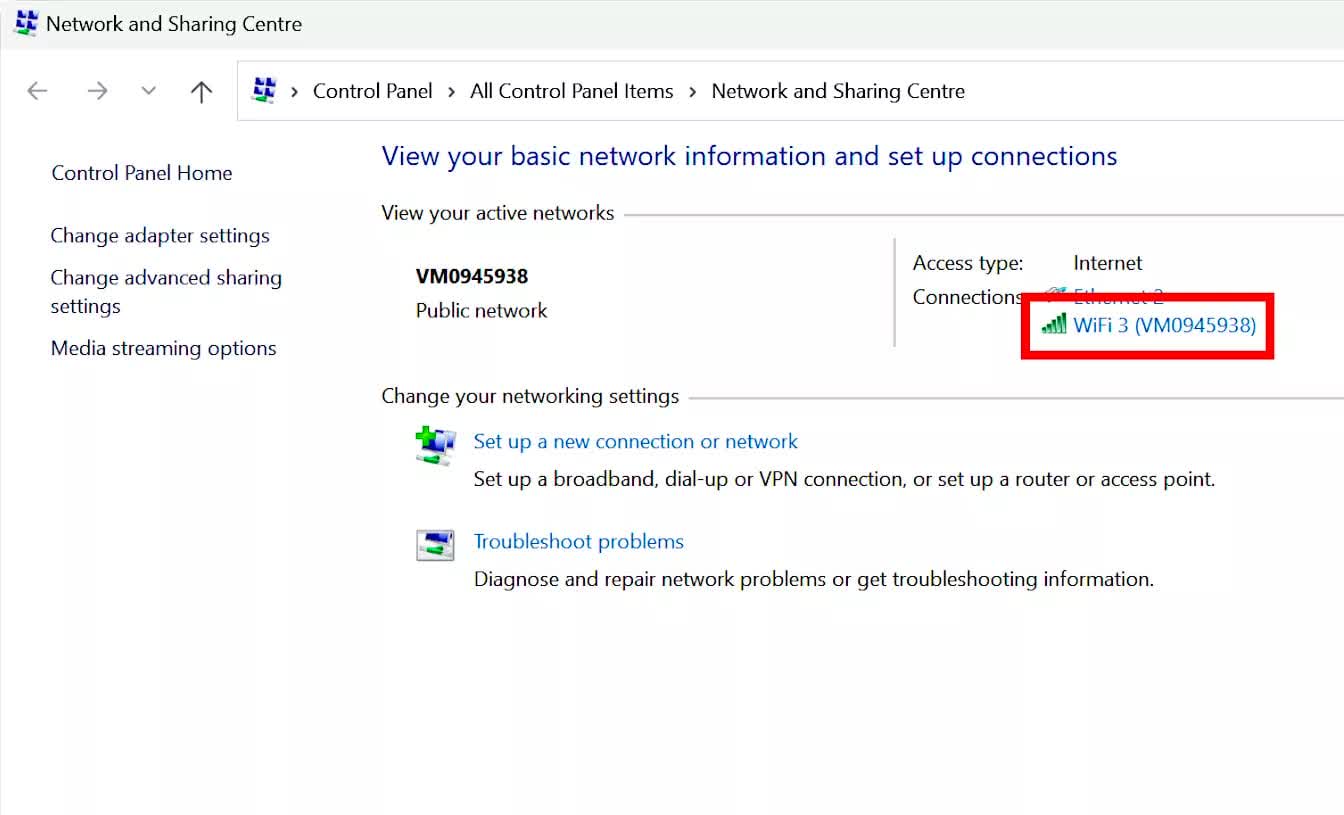1344x815 pixels.
Task: Click the empty area of the address bar
Action: pyautogui.click(x=1150, y=91)
